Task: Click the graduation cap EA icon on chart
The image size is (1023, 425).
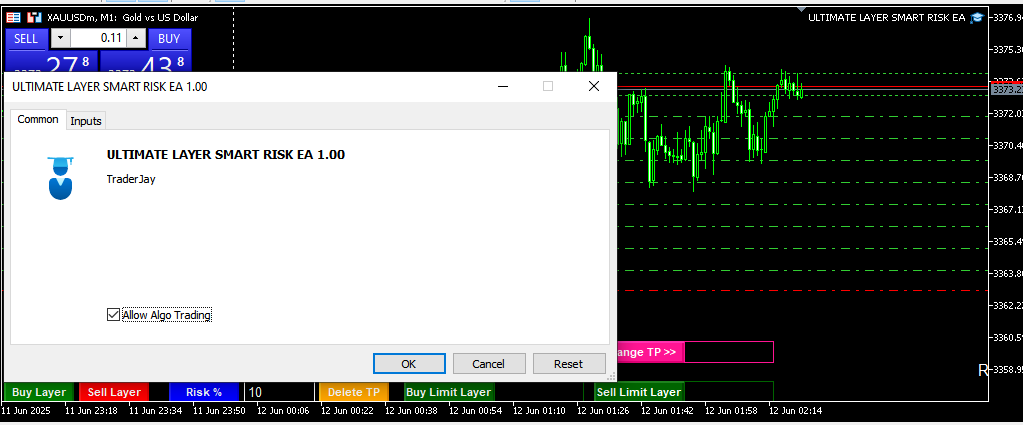Action: pos(977,18)
